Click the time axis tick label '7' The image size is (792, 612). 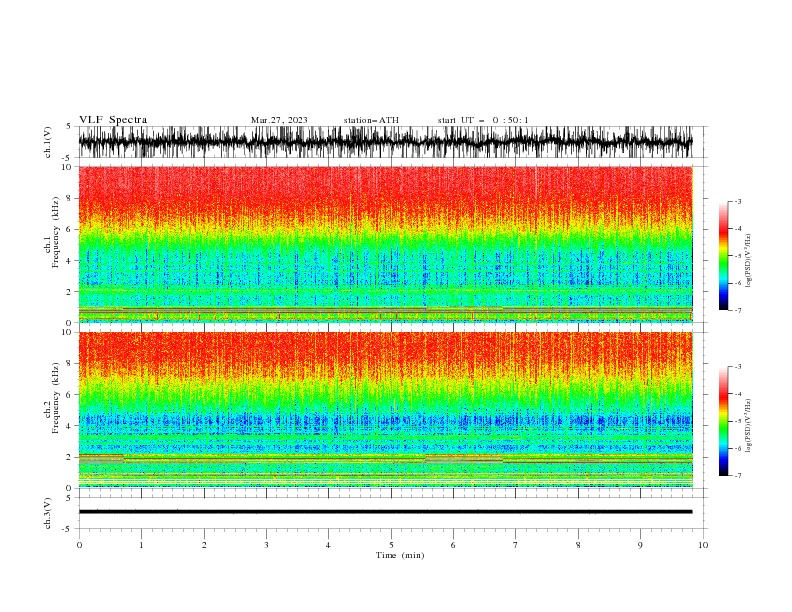(x=516, y=545)
